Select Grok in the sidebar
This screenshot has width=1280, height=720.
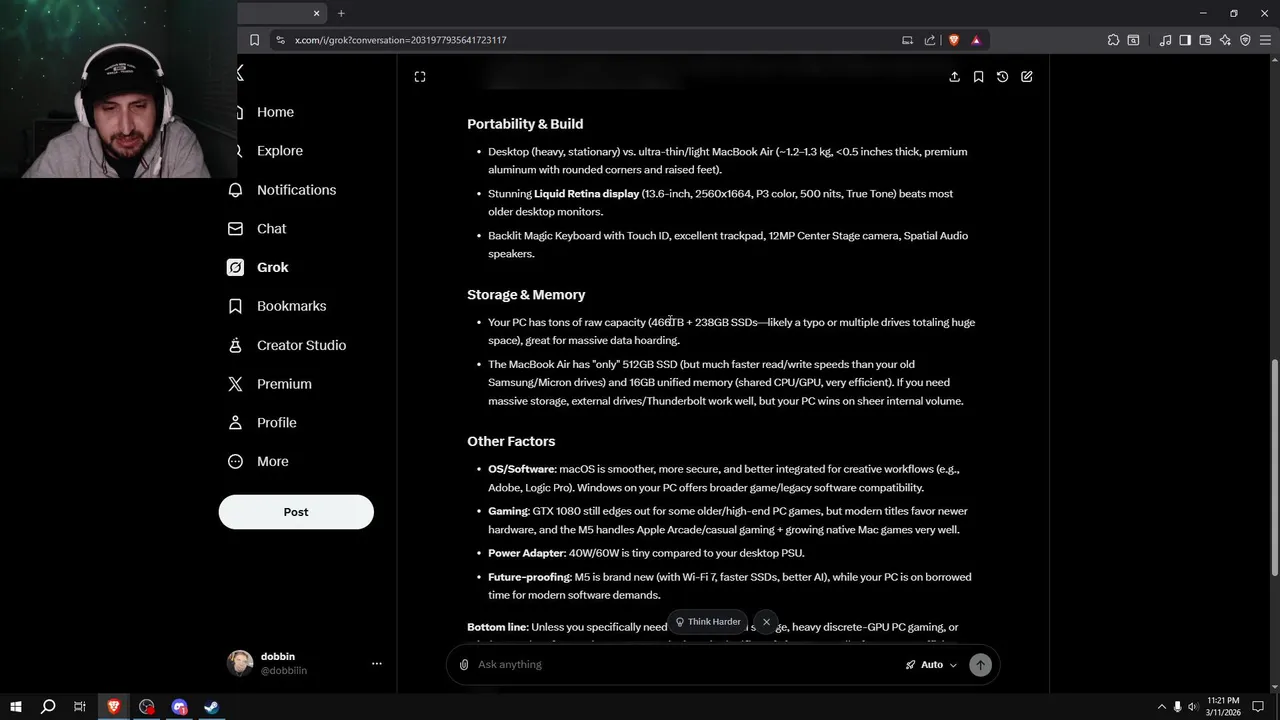point(272,267)
